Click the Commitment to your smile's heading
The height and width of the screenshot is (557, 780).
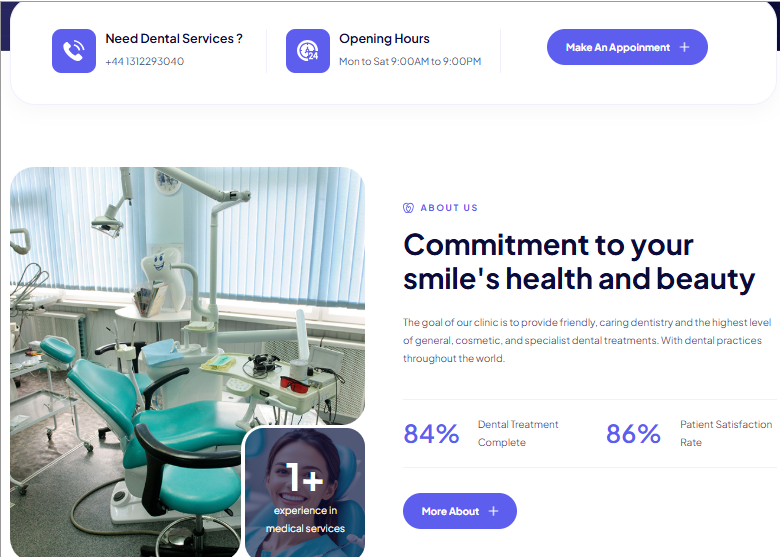point(579,262)
